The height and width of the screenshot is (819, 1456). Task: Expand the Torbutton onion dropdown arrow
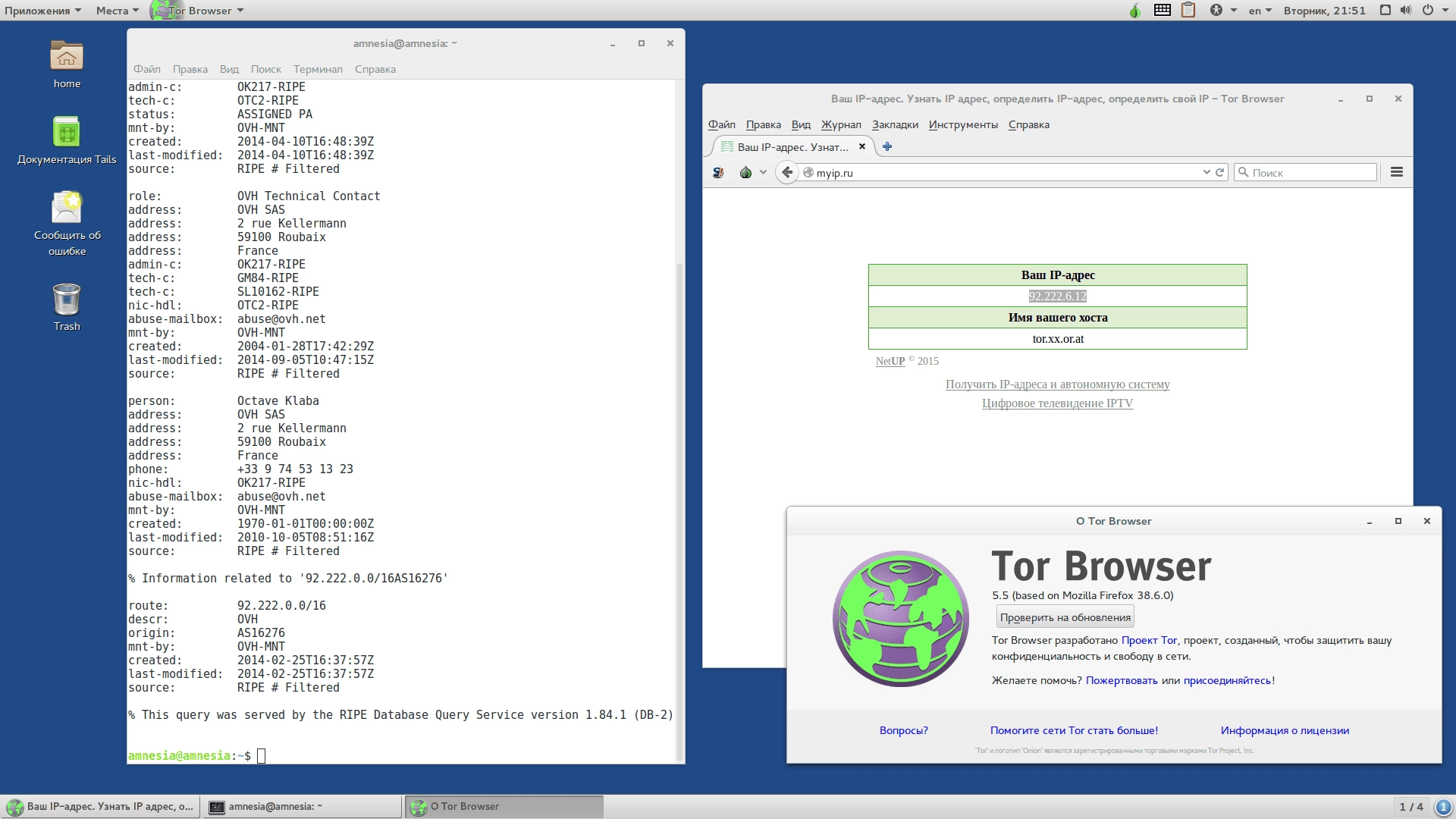pyautogui.click(x=763, y=173)
